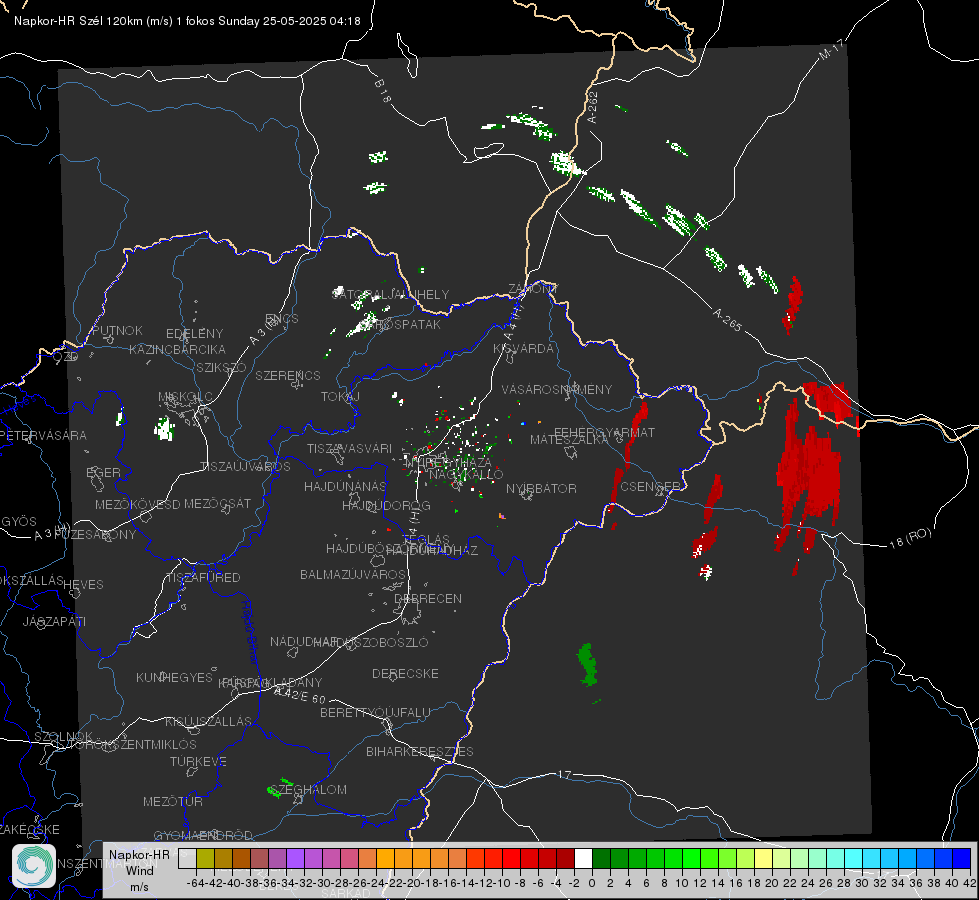Click the DERECSKE town label
This screenshot has height=900, width=979.
pos(405,673)
